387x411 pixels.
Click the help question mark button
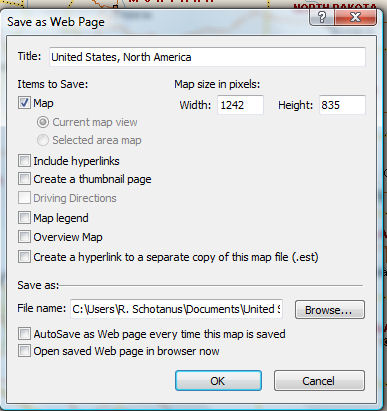point(321,17)
